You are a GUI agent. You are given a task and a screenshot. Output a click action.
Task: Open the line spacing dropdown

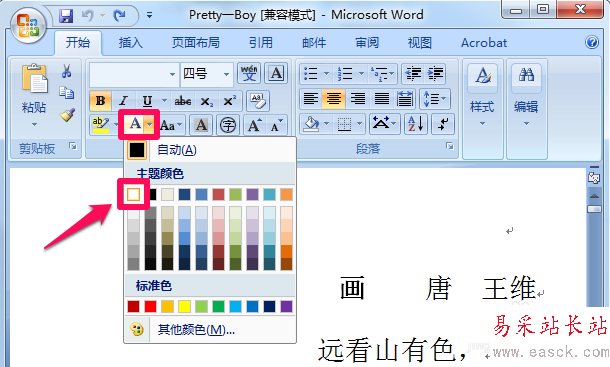pos(435,99)
